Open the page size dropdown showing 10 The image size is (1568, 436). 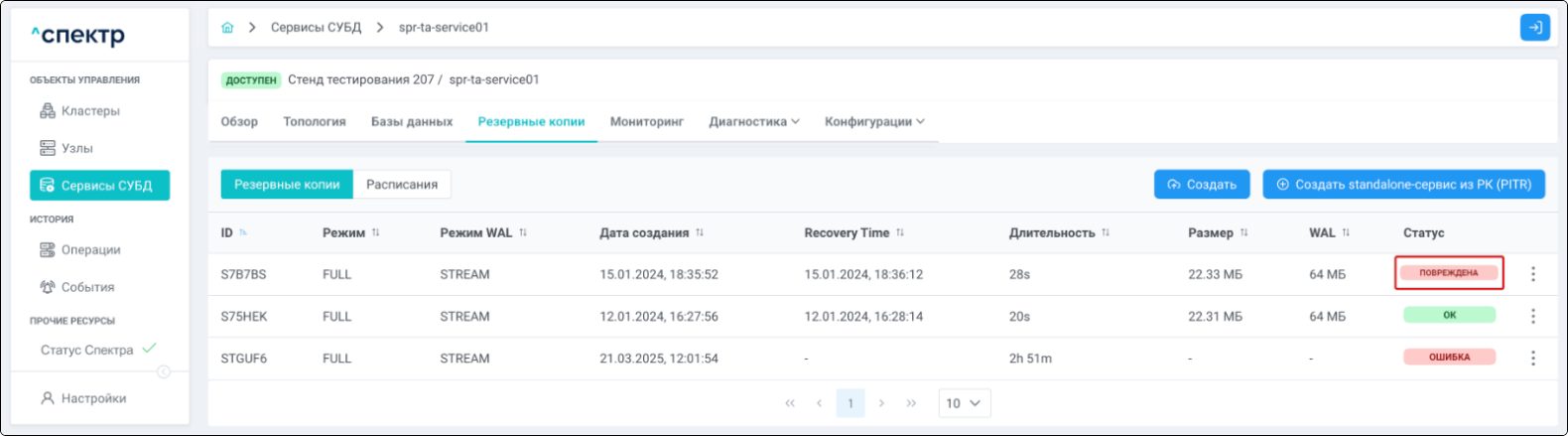click(x=964, y=403)
